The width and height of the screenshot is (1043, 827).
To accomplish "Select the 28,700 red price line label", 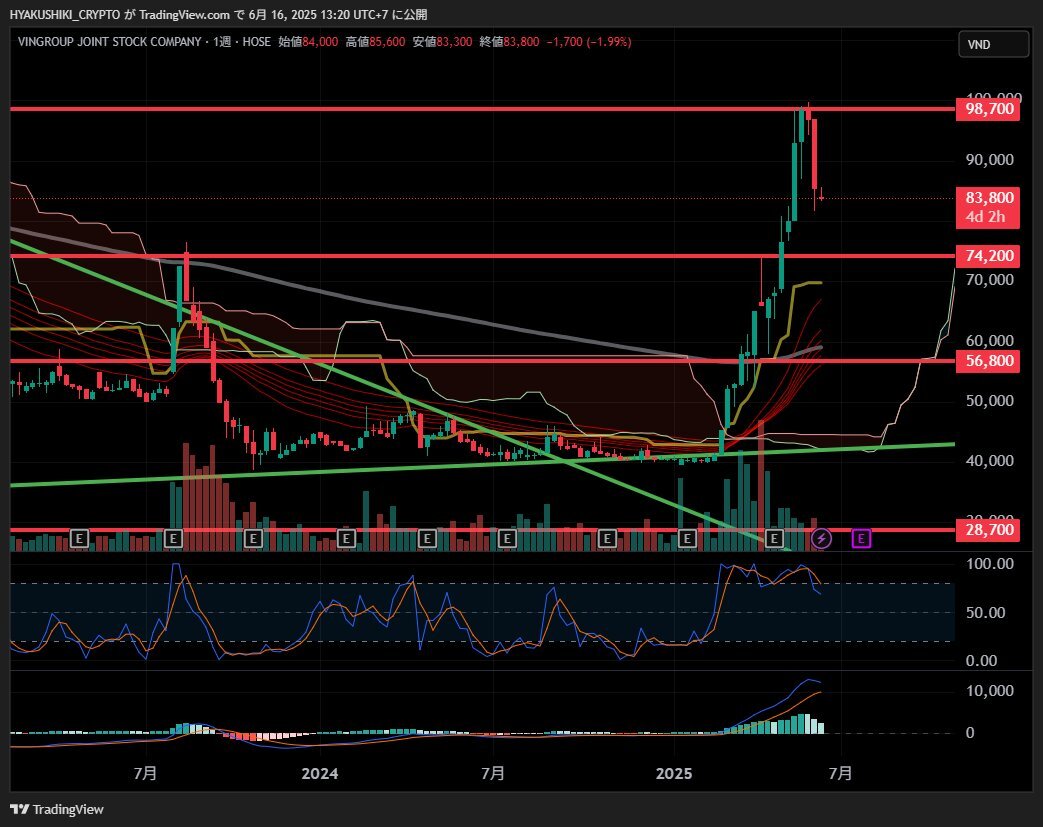I will point(988,530).
